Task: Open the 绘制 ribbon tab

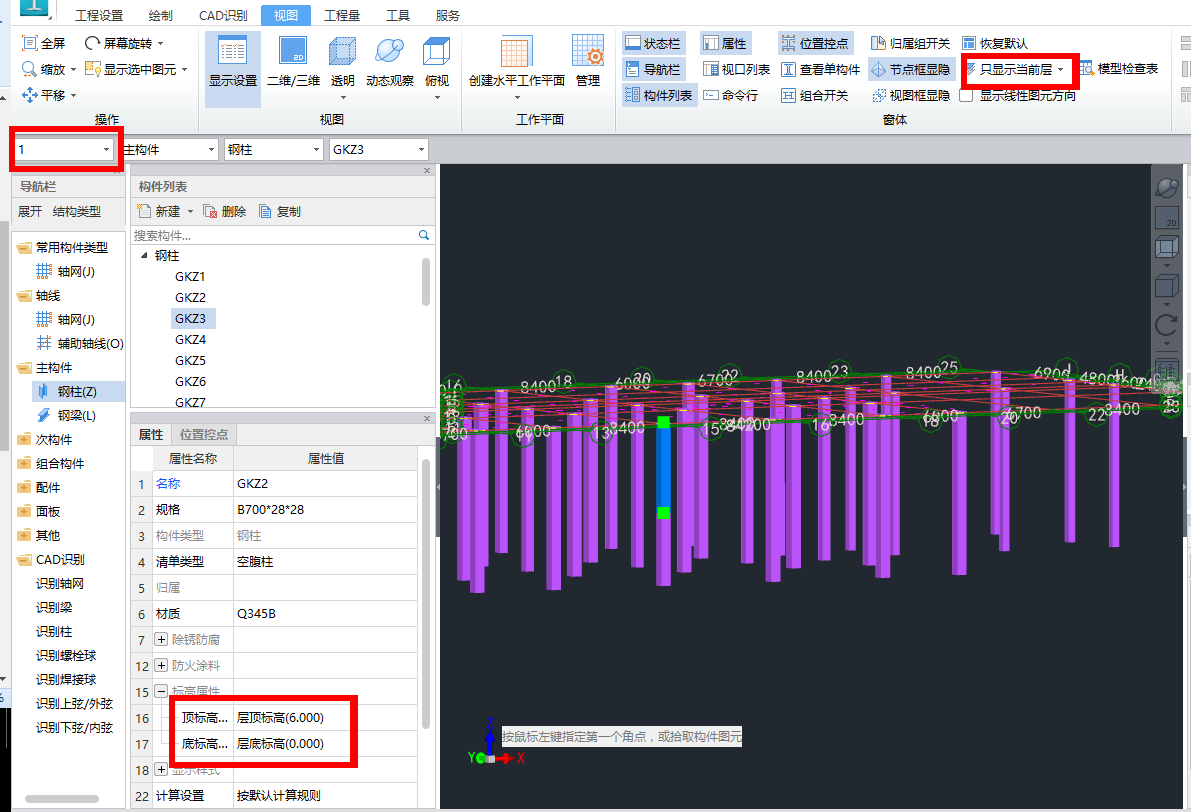Action: [160, 15]
